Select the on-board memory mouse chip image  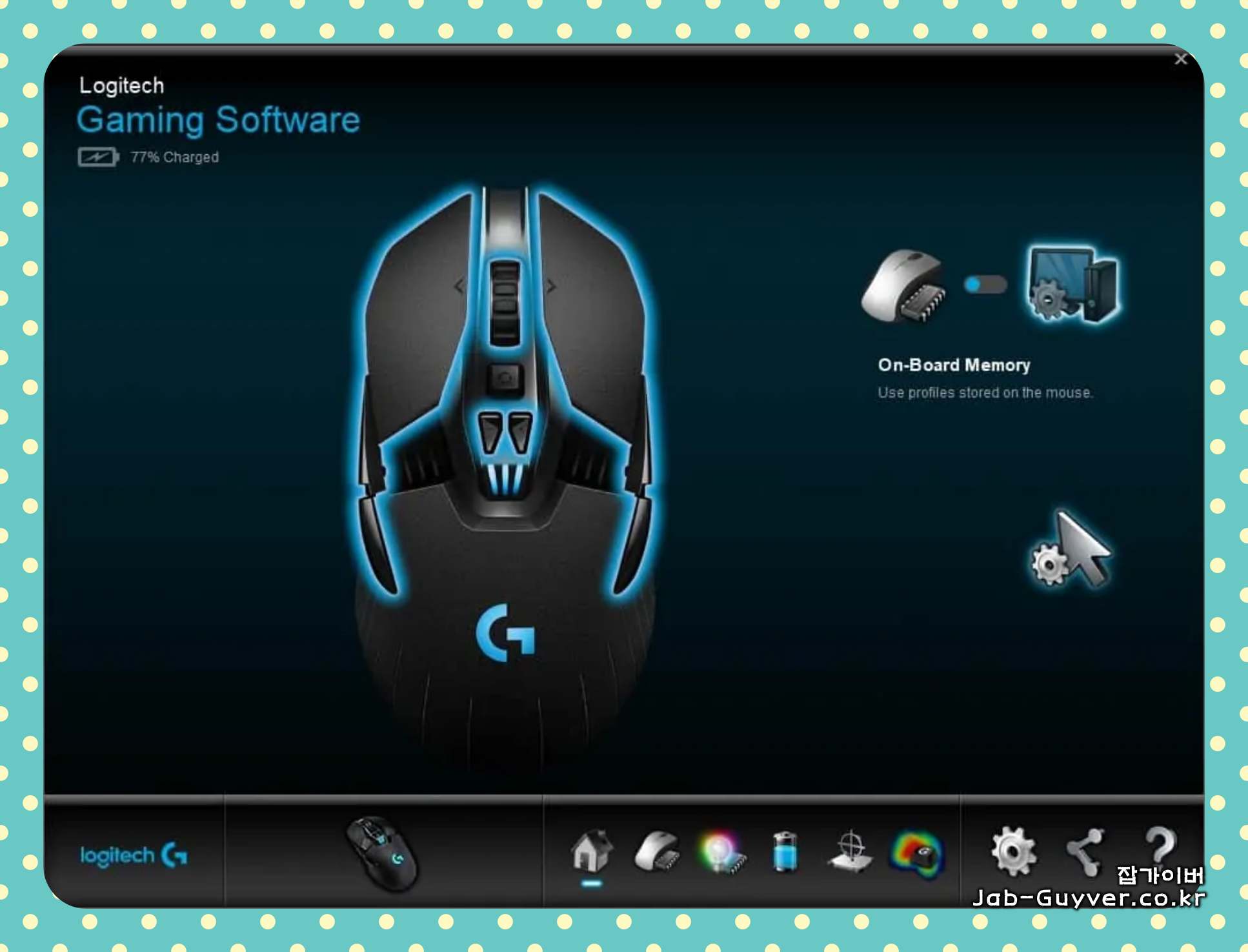[x=905, y=286]
